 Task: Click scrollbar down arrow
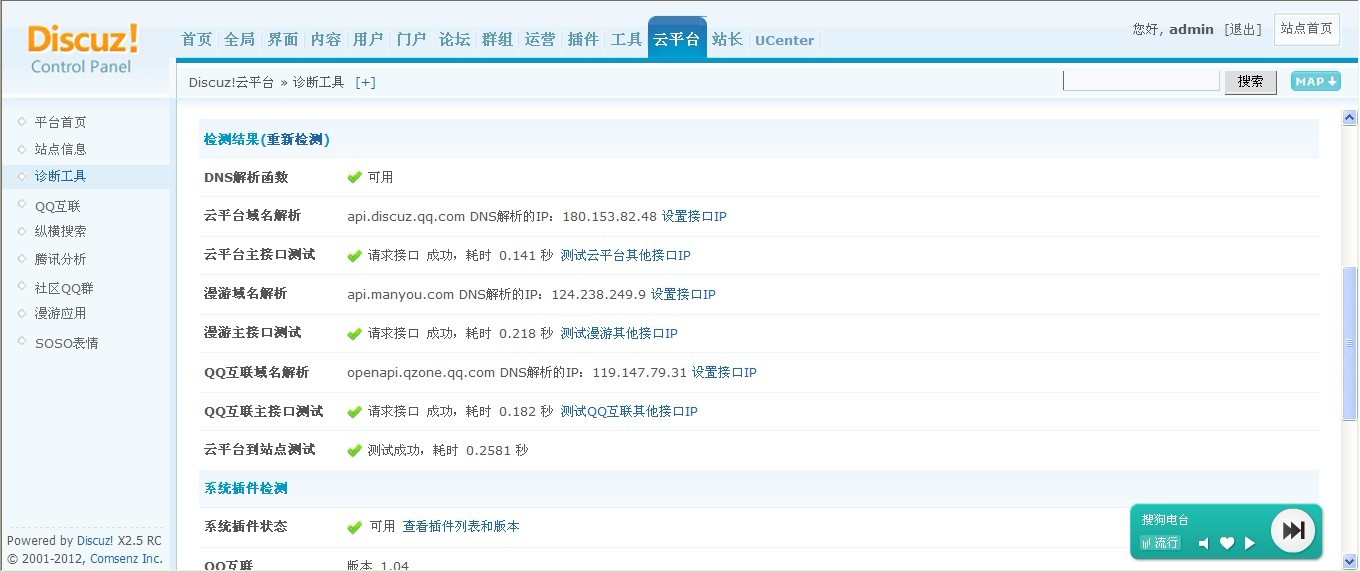(x=1350, y=562)
